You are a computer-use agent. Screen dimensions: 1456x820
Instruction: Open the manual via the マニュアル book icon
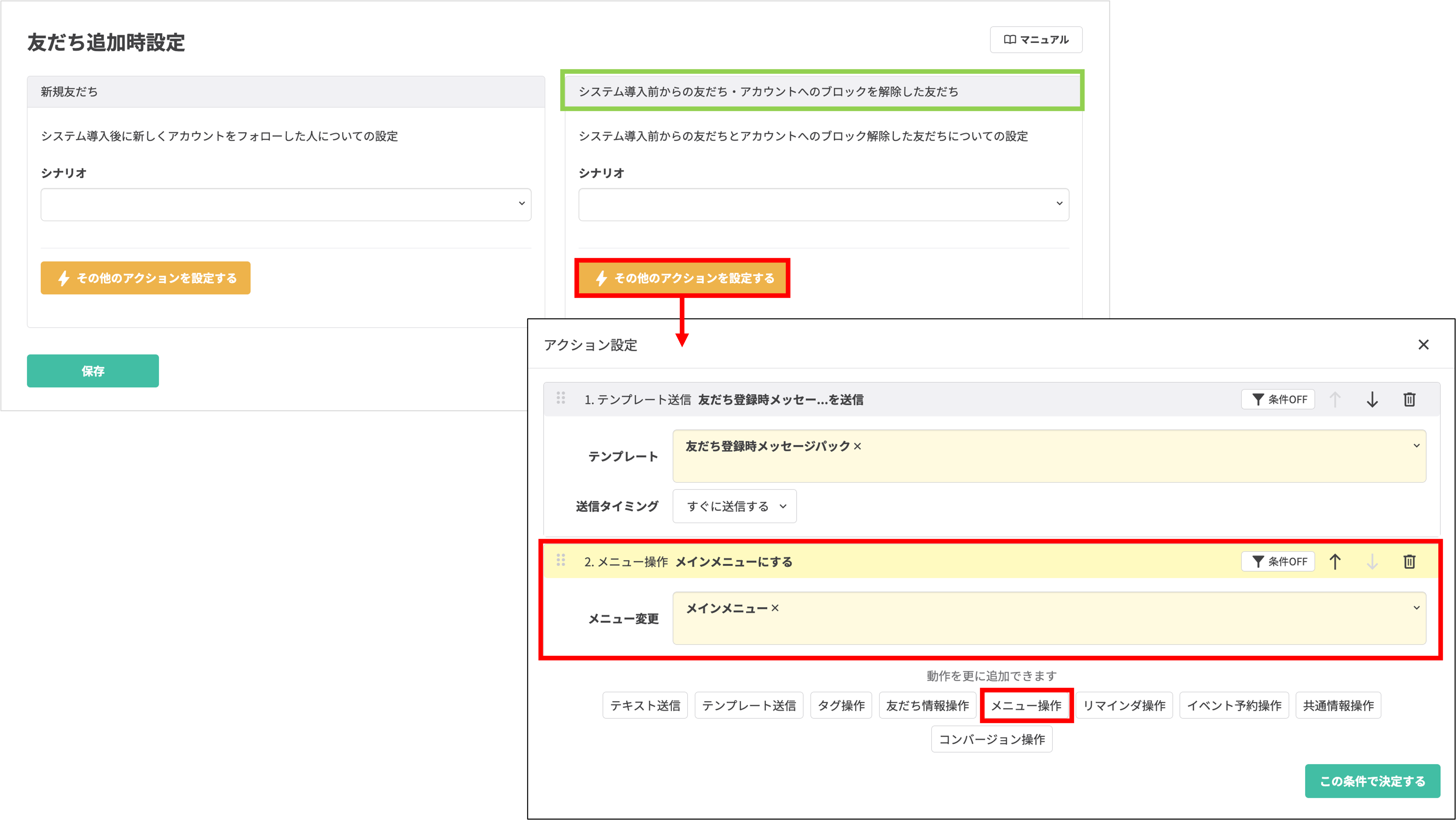[x=1036, y=40]
